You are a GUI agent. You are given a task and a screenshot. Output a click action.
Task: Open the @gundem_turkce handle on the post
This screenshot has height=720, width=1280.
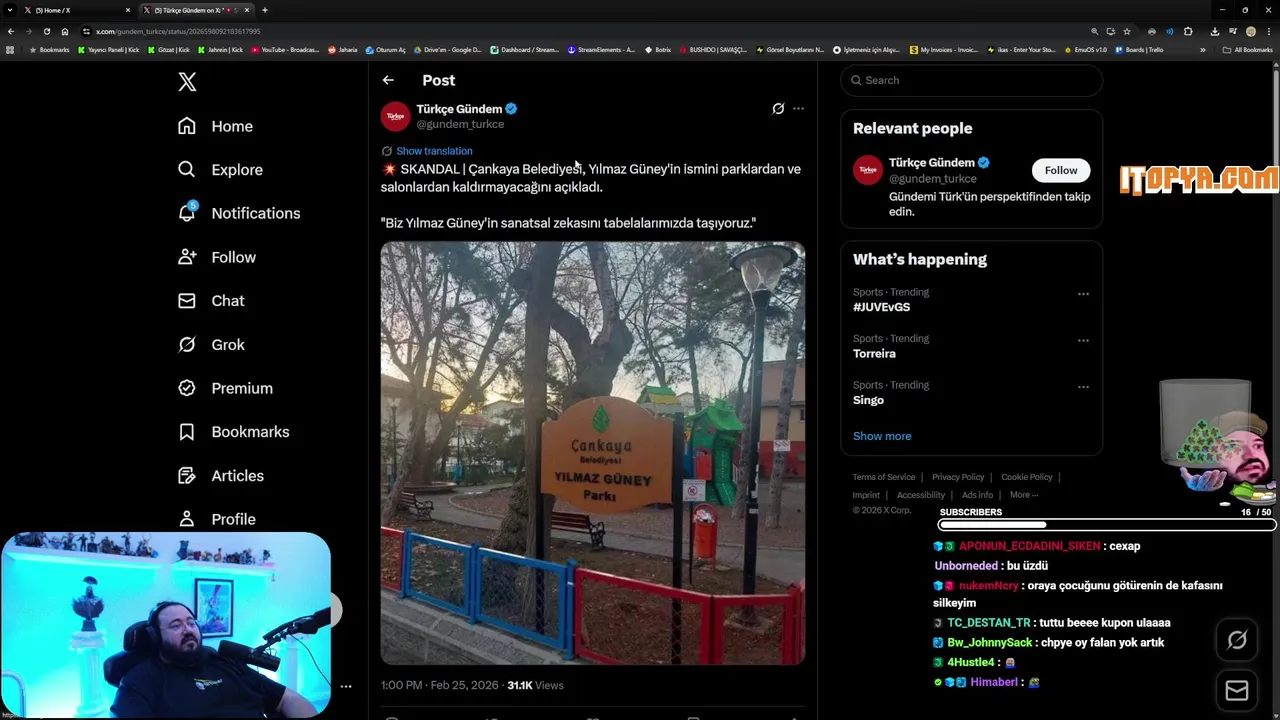460,124
